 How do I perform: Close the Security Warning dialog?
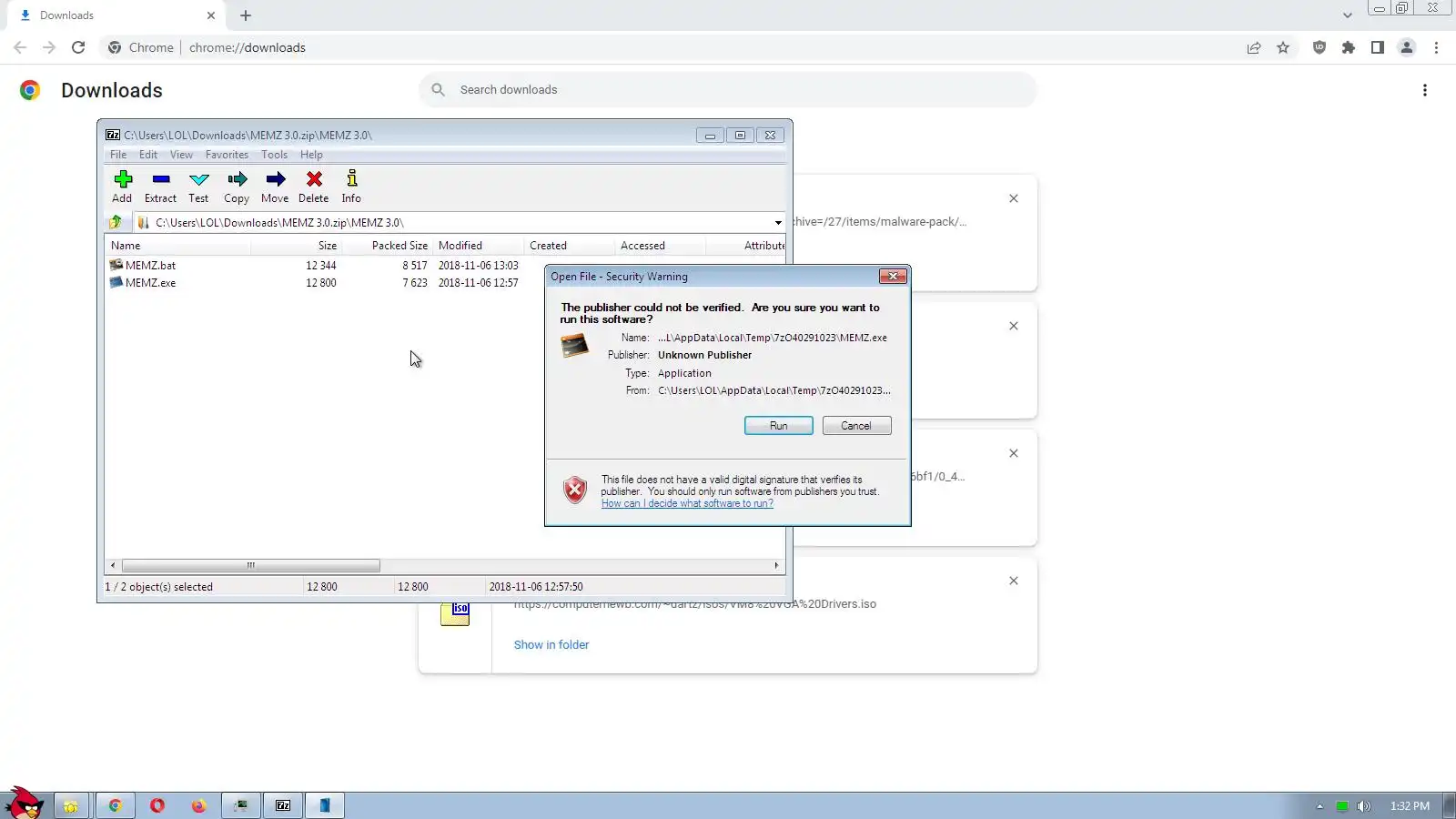pos(893,277)
